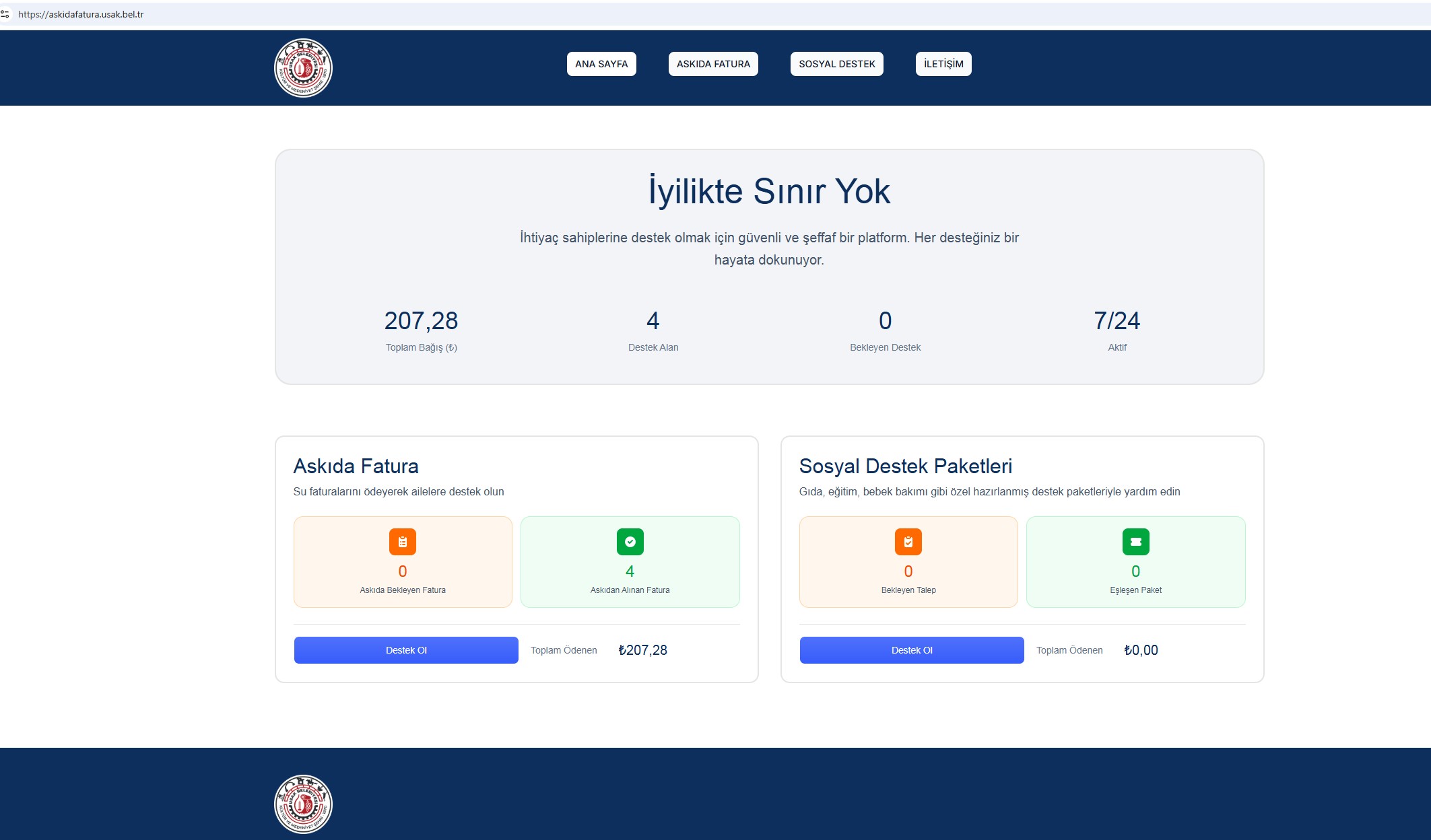Open the SOSYAL DESTEK navigation item
The height and width of the screenshot is (840, 1431).
click(x=836, y=64)
